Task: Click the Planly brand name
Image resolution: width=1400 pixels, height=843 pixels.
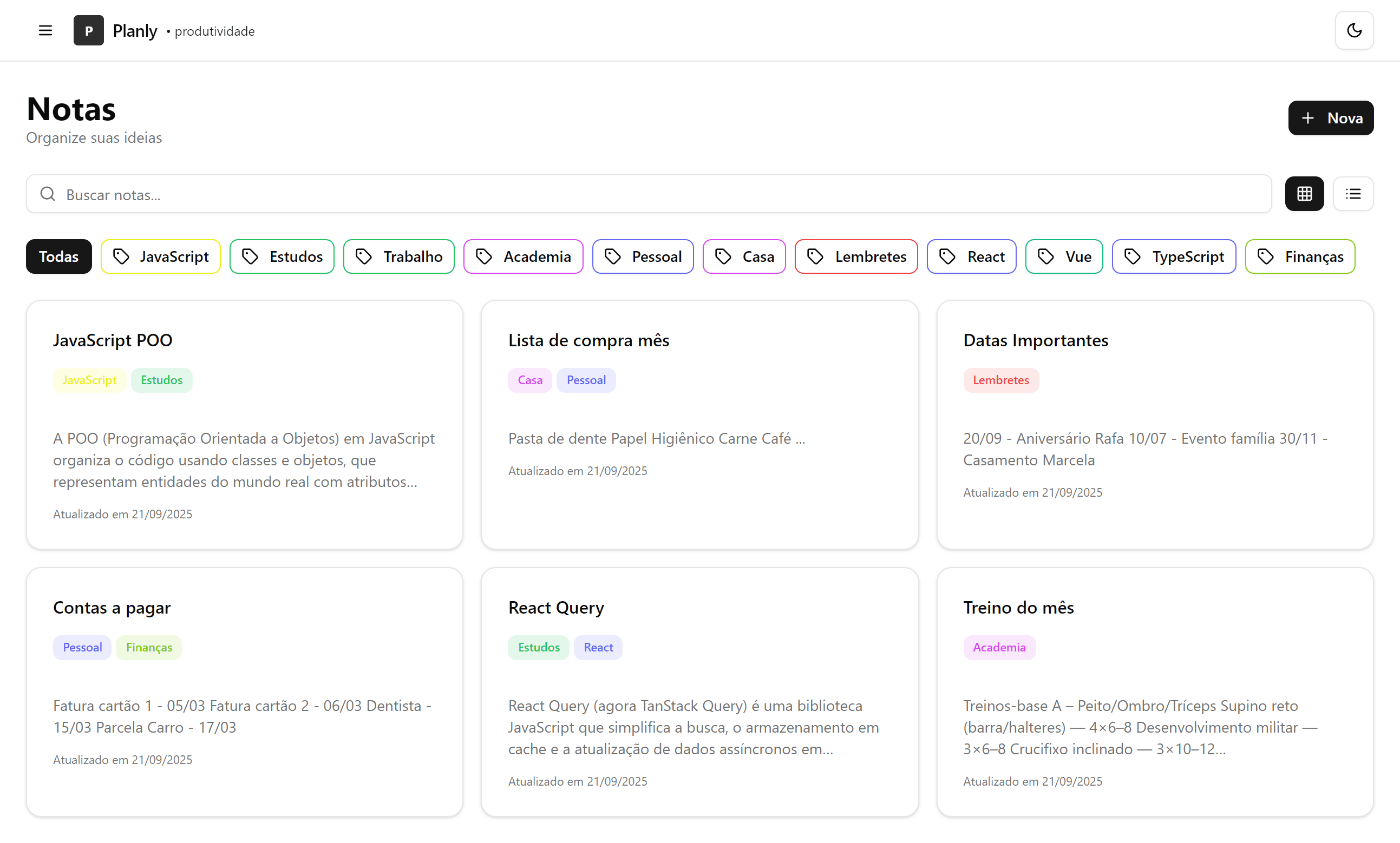Action: (x=135, y=31)
